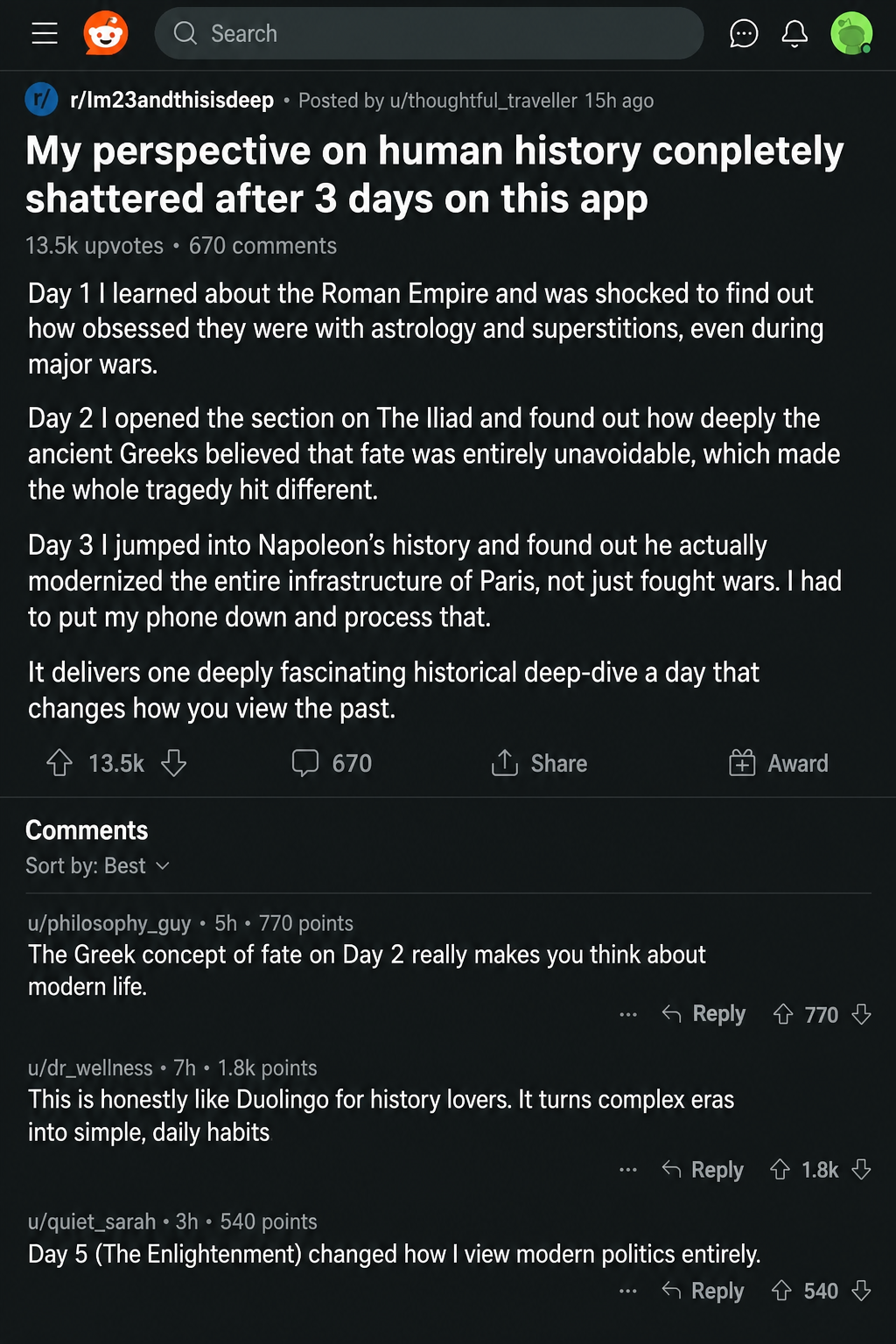Focus the Search field
The width and height of the screenshot is (896, 1344).
coord(429,33)
